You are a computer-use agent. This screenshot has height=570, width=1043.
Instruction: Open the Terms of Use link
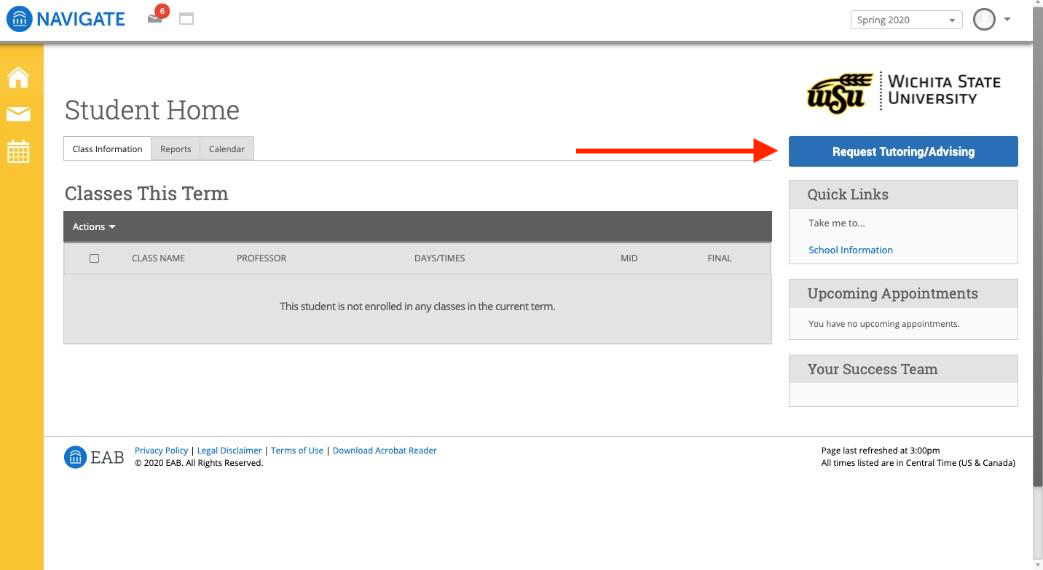[297, 450]
